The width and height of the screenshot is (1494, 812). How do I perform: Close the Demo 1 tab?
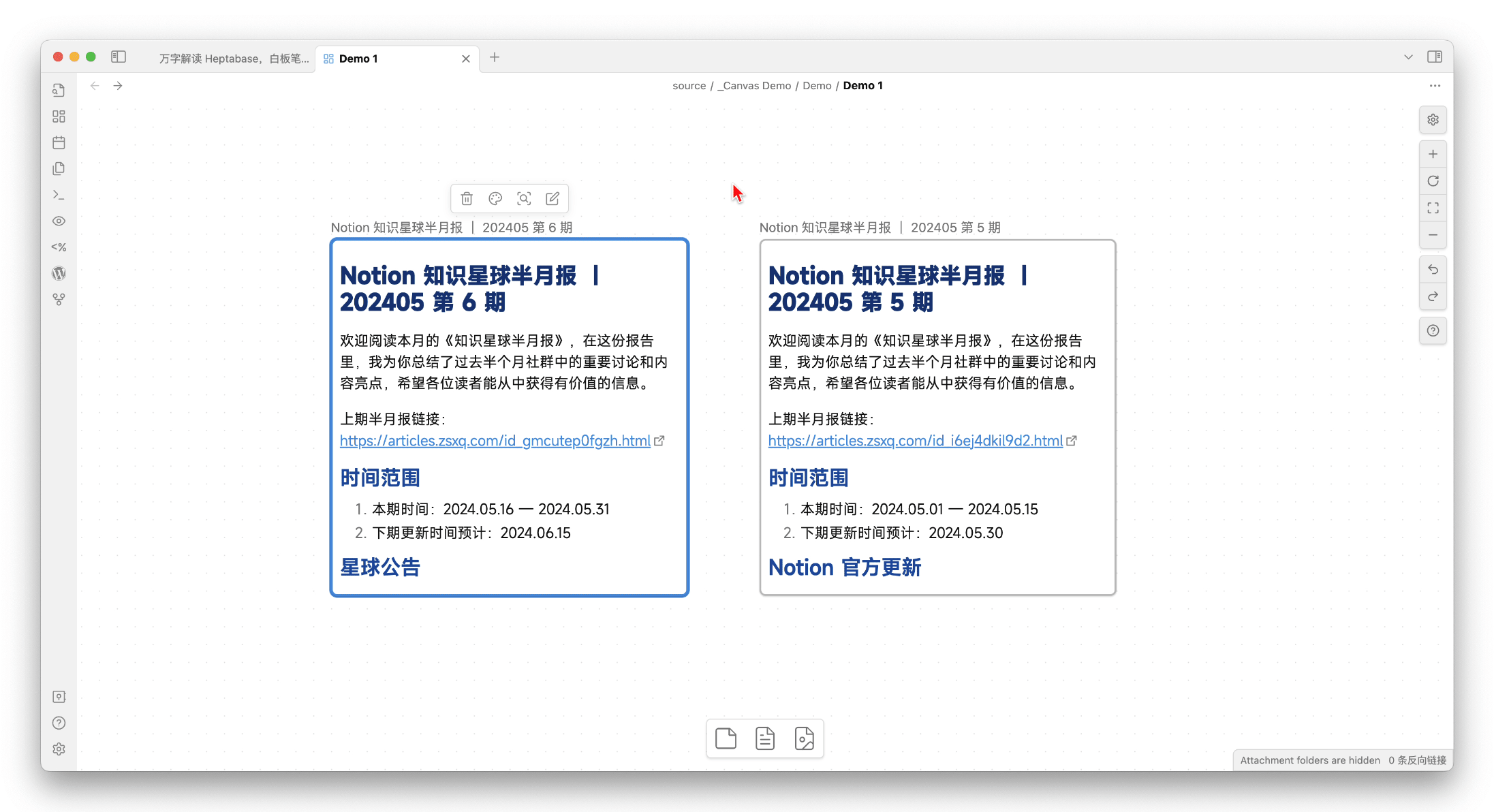(x=466, y=59)
